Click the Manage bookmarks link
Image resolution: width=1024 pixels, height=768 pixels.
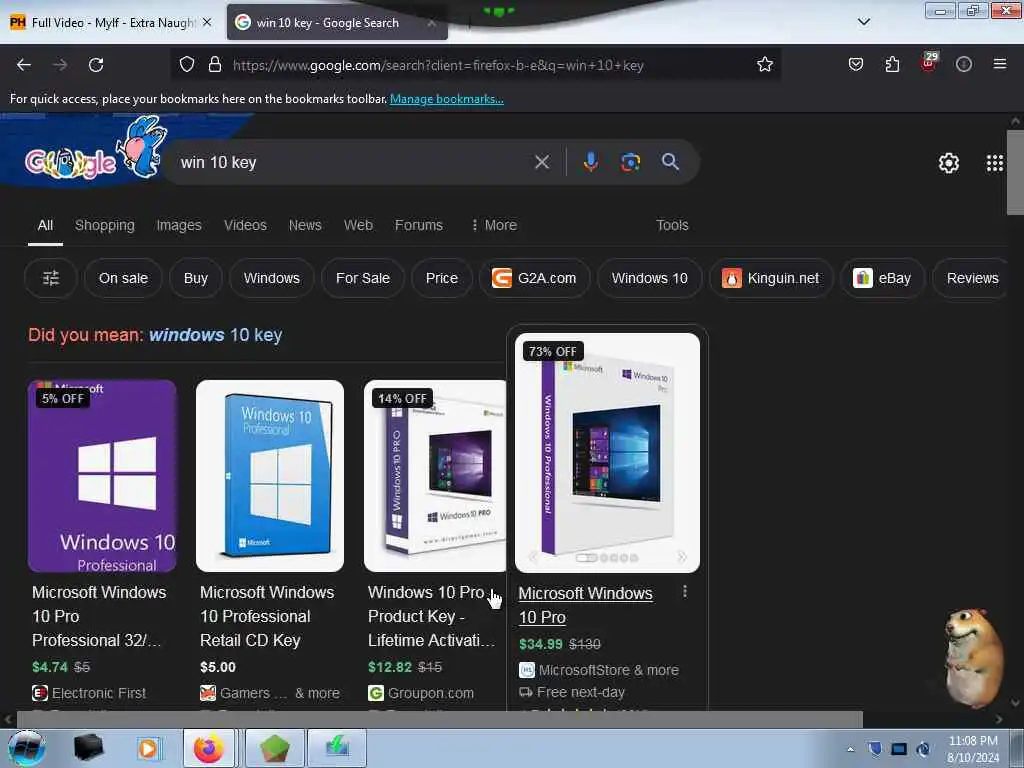click(447, 99)
